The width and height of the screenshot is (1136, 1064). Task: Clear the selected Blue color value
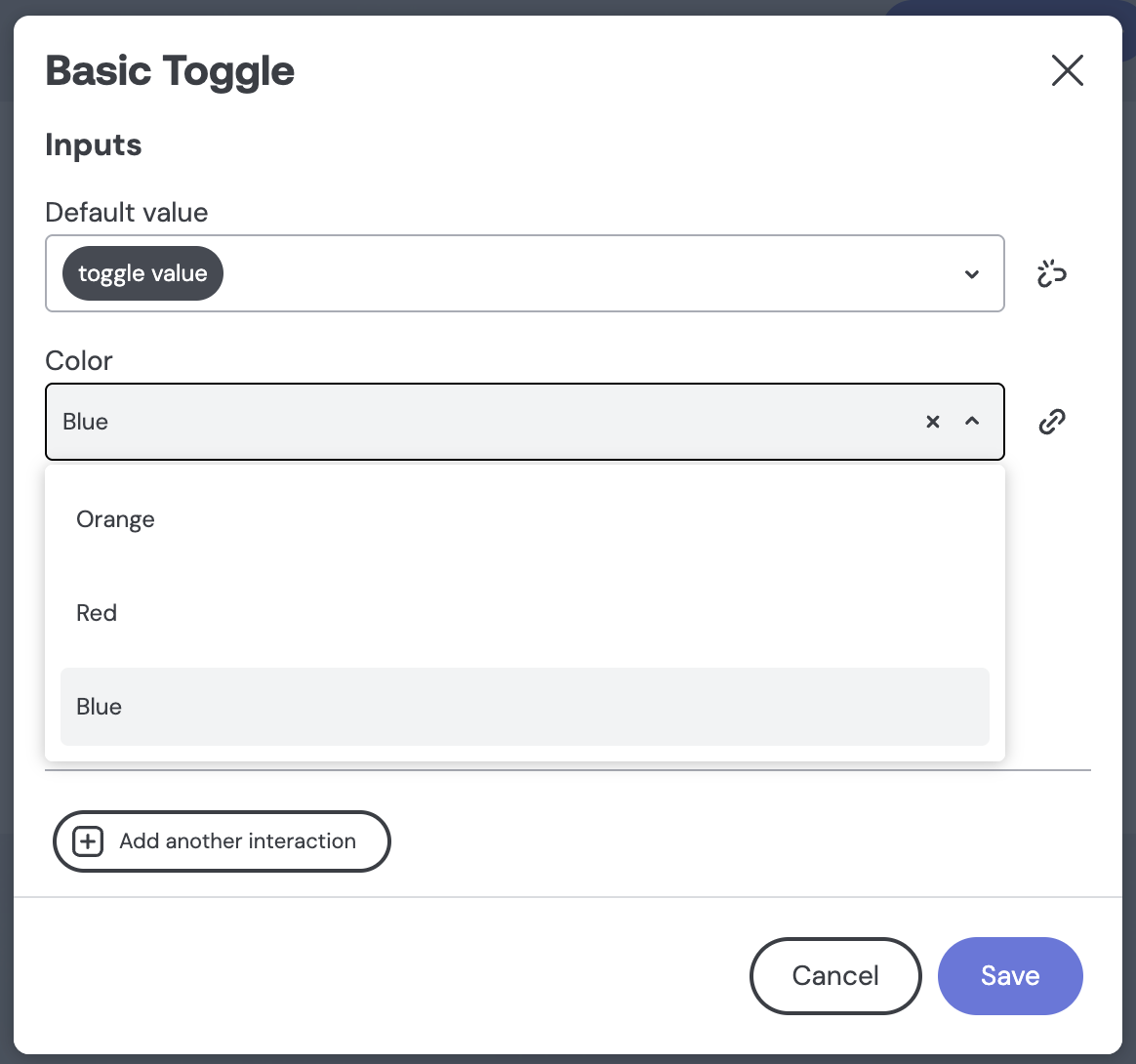point(932,421)
